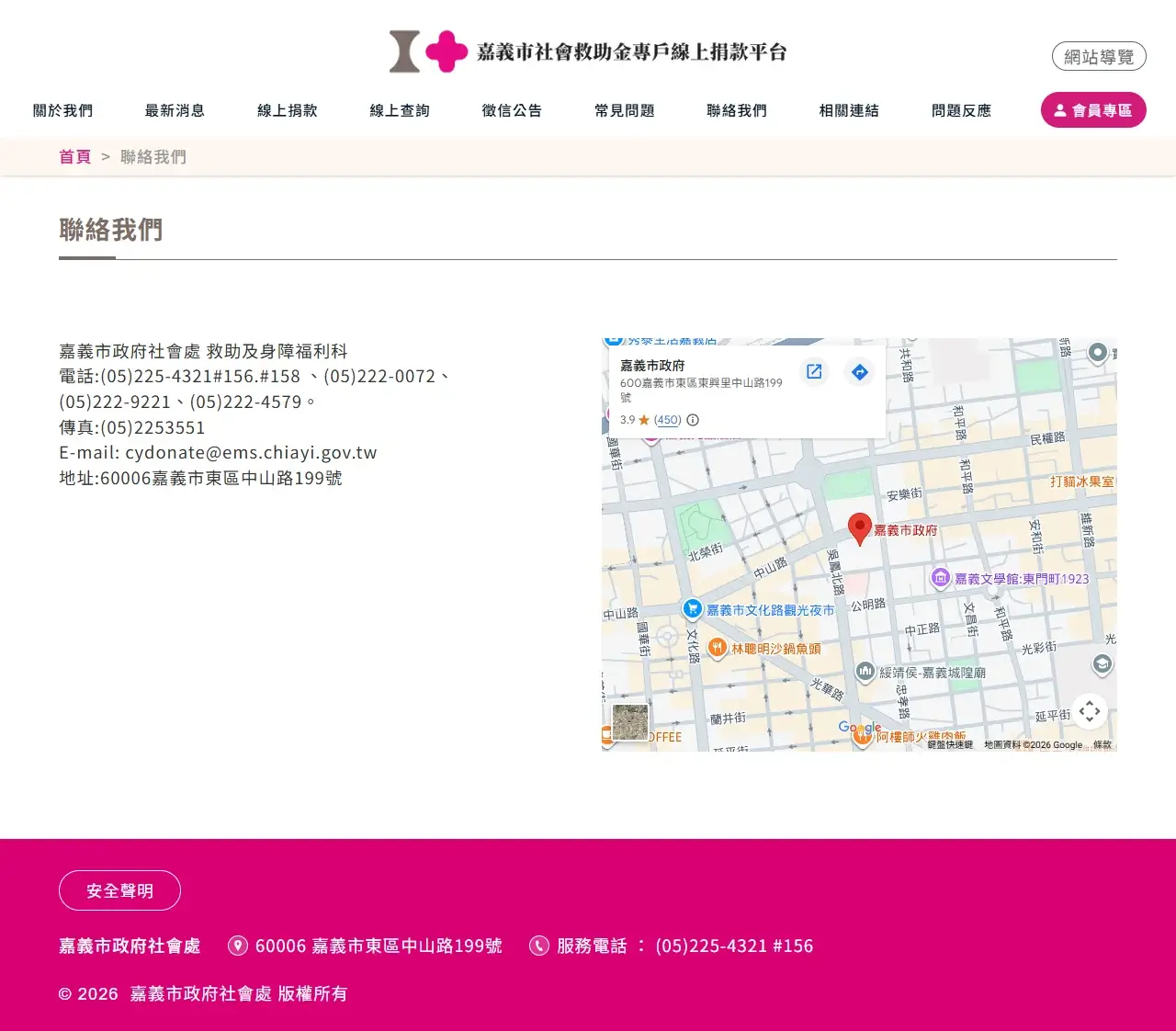Click the rating info icon next to the 450 reviews
Screen dimensions: 1176x1031
pos(693,420)
